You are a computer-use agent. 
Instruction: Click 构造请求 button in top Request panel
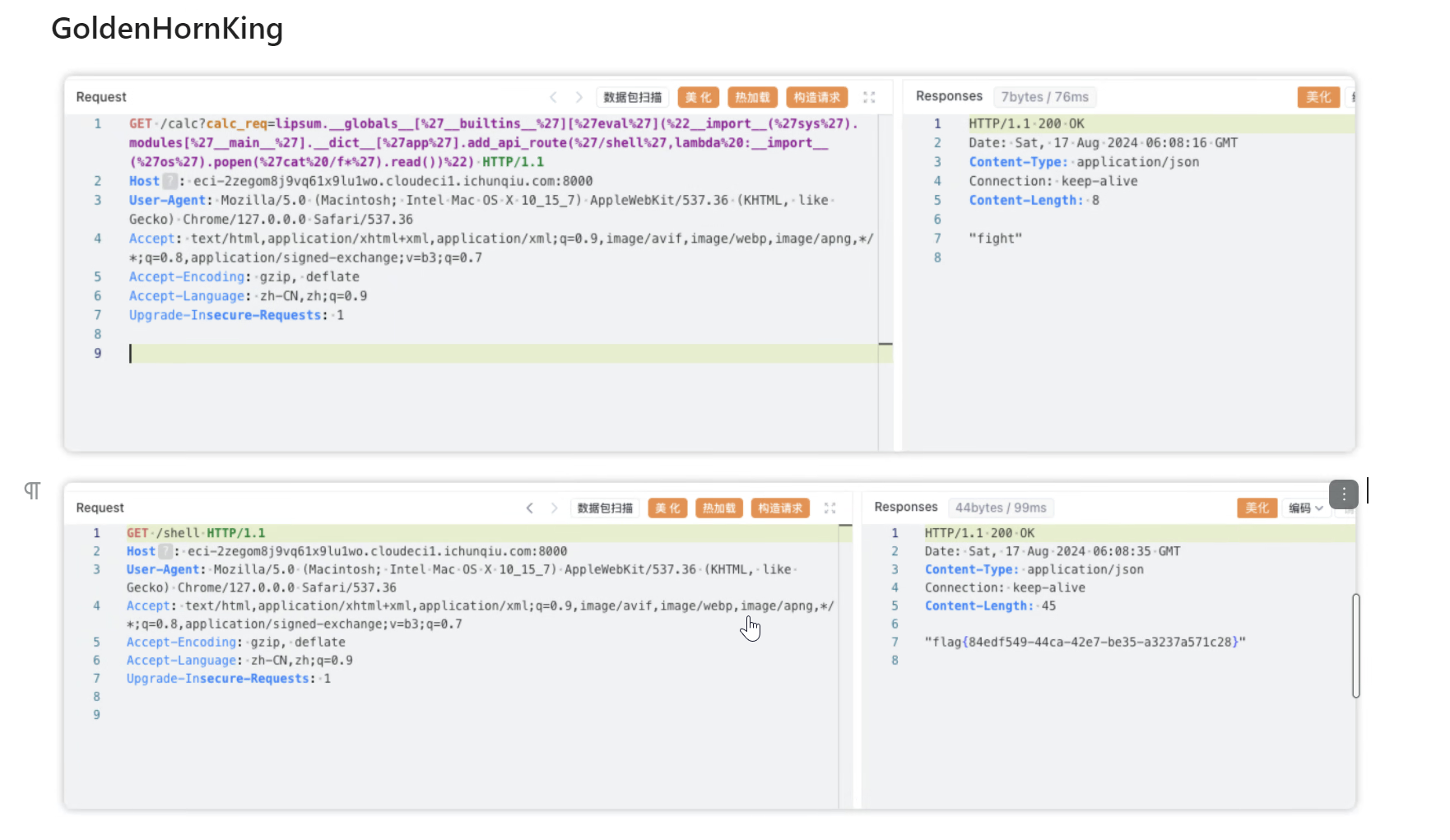[817, 97]
